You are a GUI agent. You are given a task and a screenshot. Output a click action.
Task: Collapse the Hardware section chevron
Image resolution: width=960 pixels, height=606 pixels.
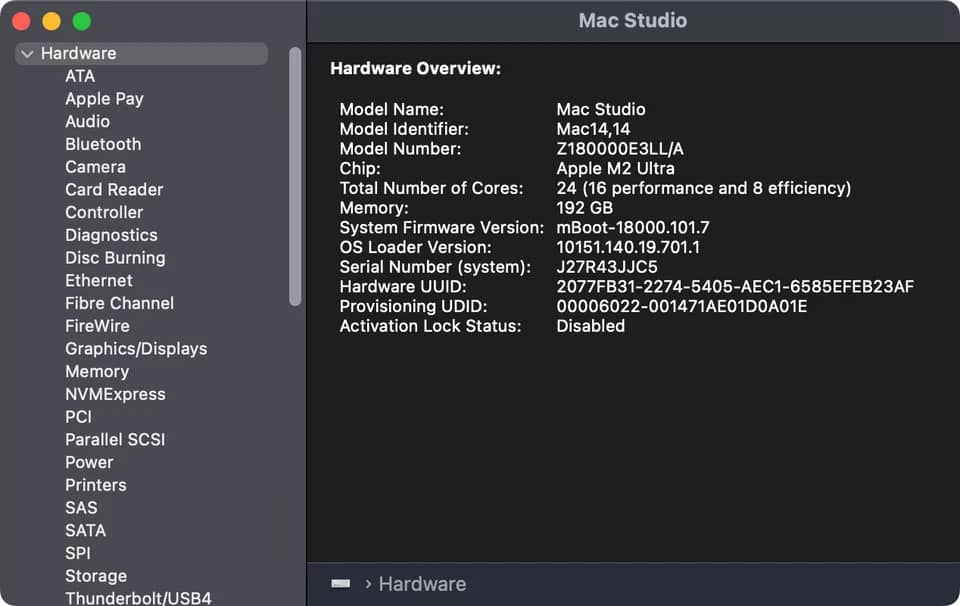point(27,54)
